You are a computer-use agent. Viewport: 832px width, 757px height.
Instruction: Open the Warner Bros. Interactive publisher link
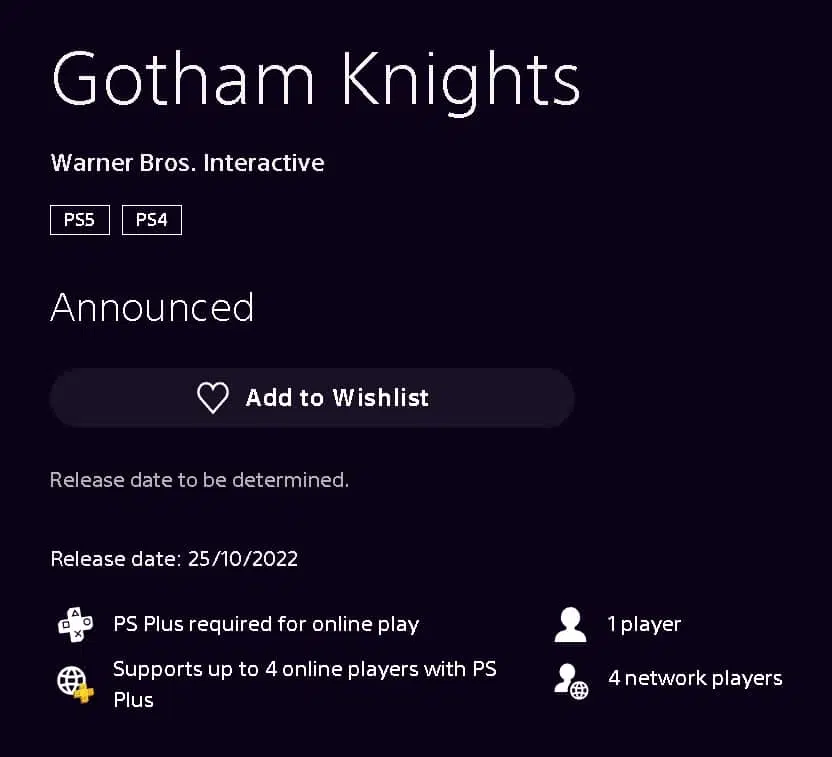coord(187,163)
